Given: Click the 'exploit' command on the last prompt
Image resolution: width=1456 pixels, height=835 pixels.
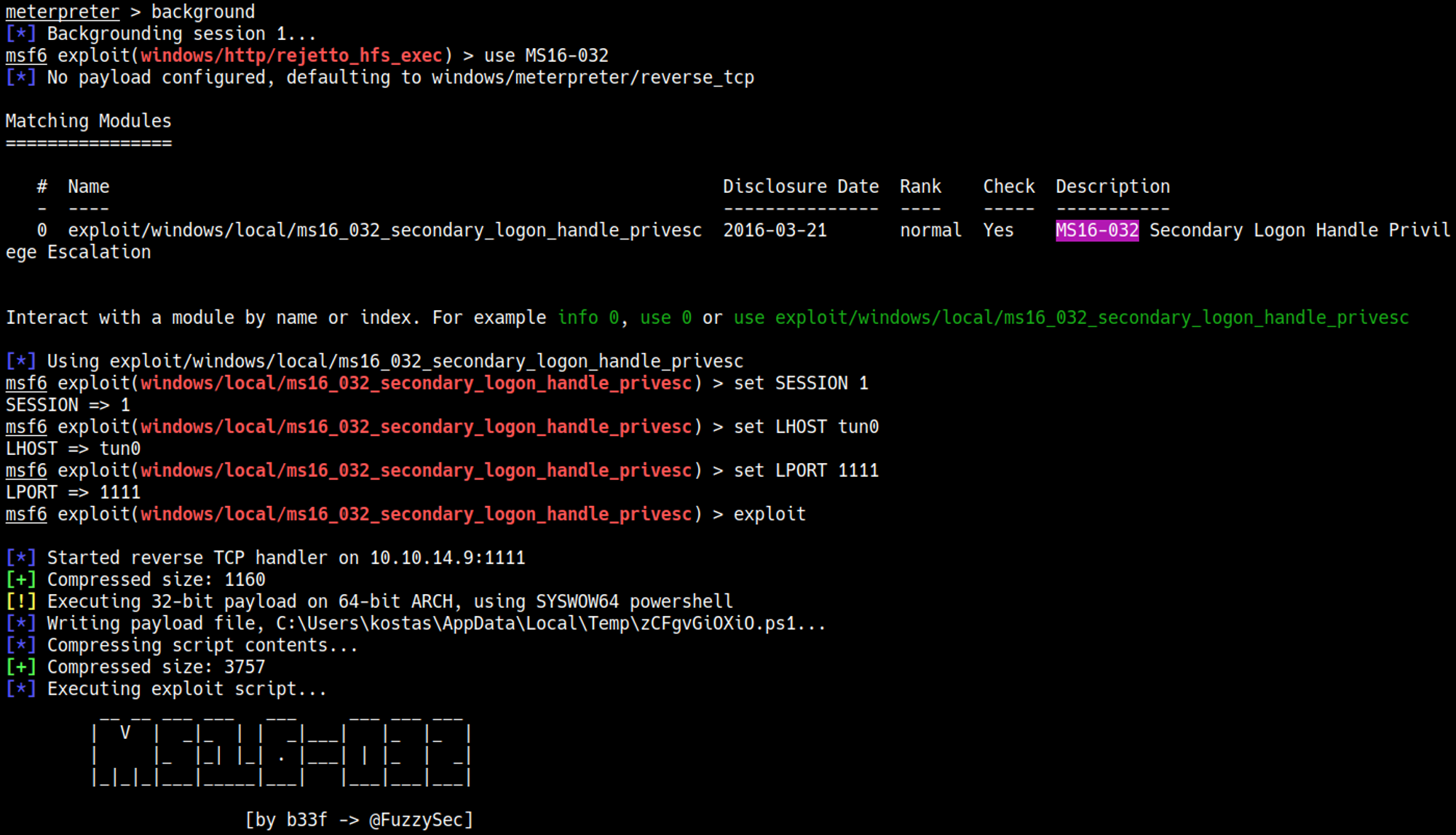Looking at the screenshot, I should (x=769, y=514).
